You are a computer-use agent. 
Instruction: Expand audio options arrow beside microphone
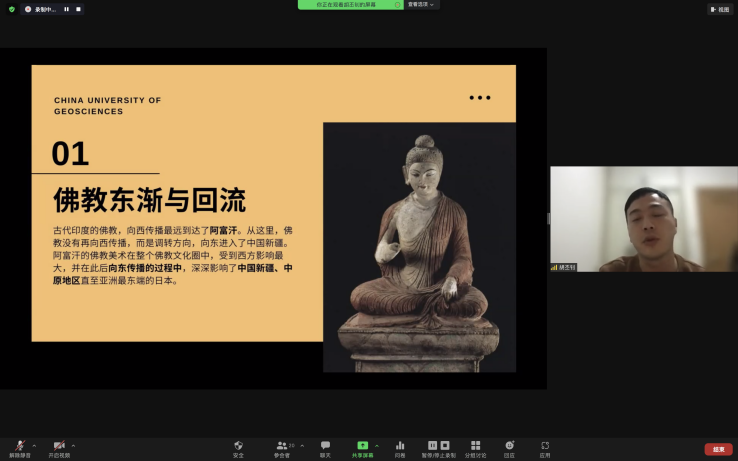tap(34, 445)
